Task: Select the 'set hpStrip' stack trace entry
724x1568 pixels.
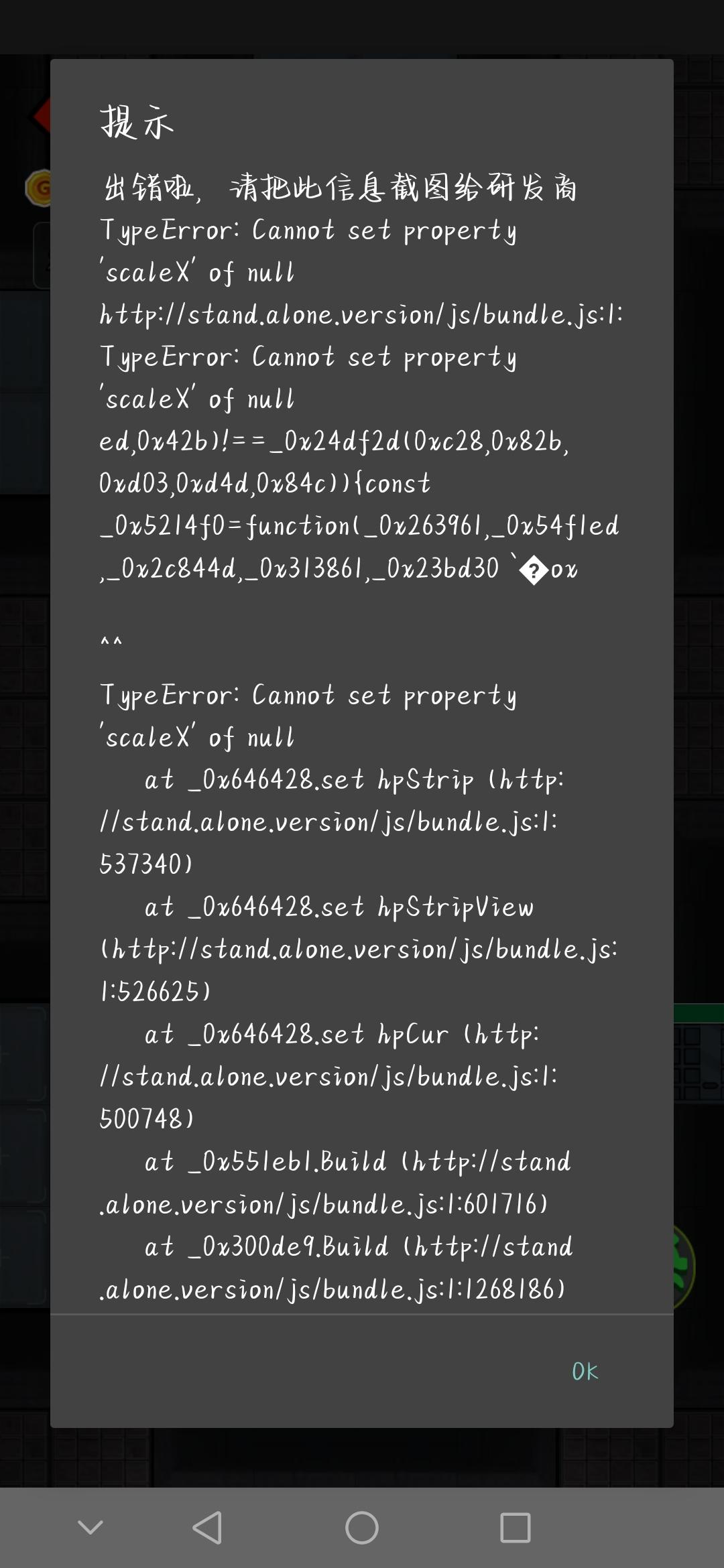Action: pyautogui.click(x=332, y=822)
